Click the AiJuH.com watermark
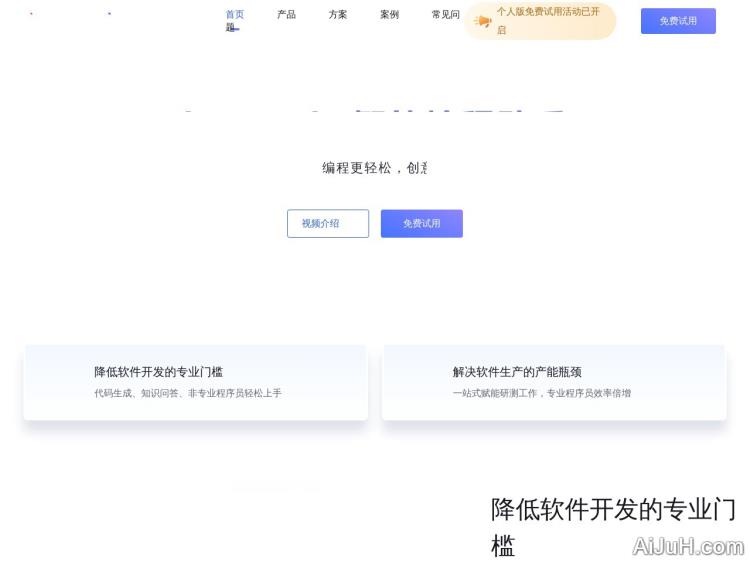The height and width of the screenshot is (562, 750). (x=688, y=547)
